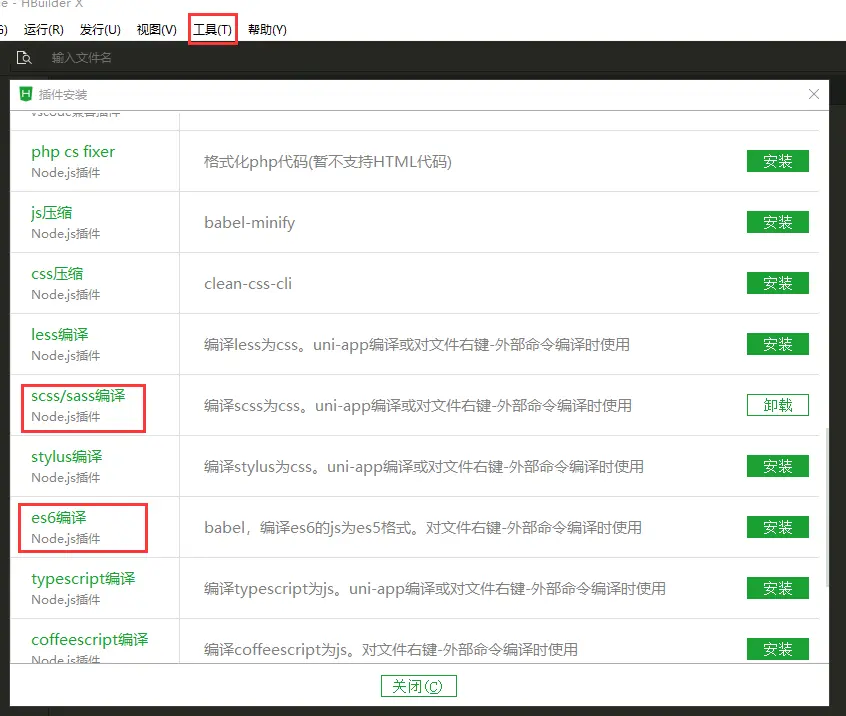
Task: Click the plugin list vertical scrollbar
Action: click(x=827, y=507)
